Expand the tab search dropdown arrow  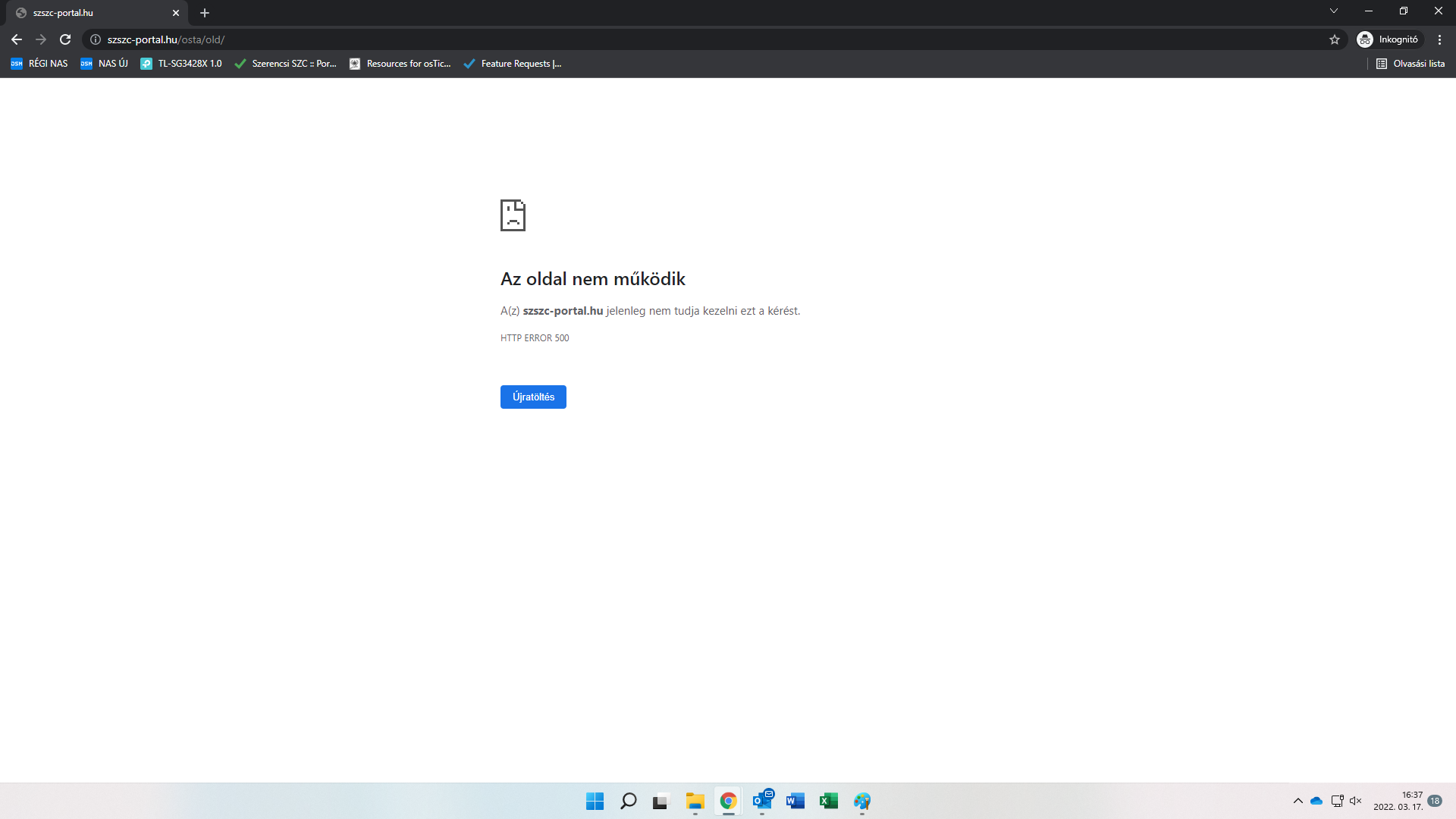[x=1333, y=11]
